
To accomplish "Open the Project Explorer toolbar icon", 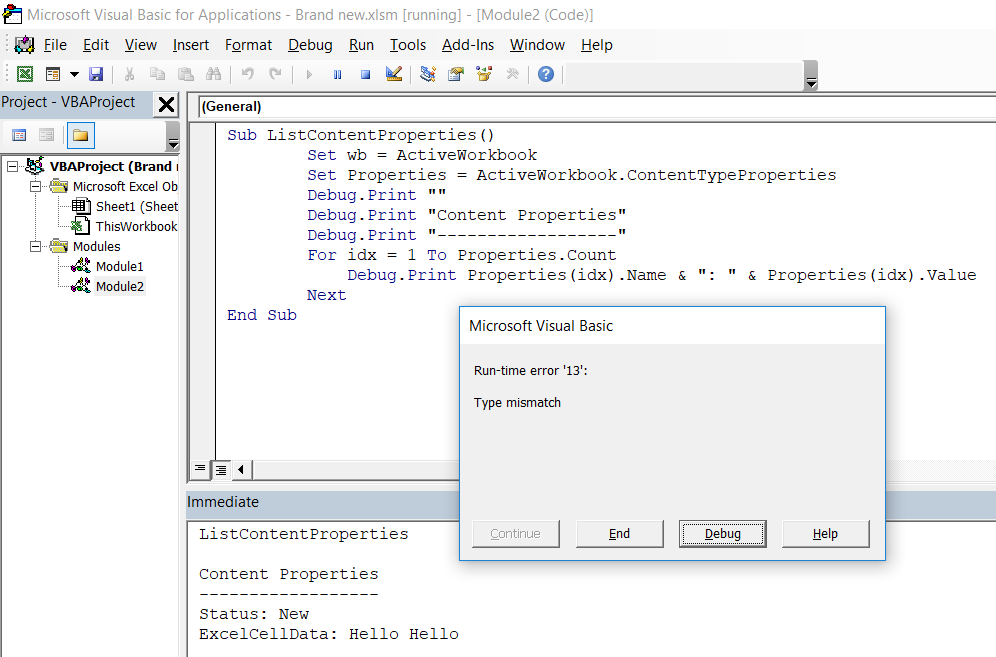I will tap(428, 74).
